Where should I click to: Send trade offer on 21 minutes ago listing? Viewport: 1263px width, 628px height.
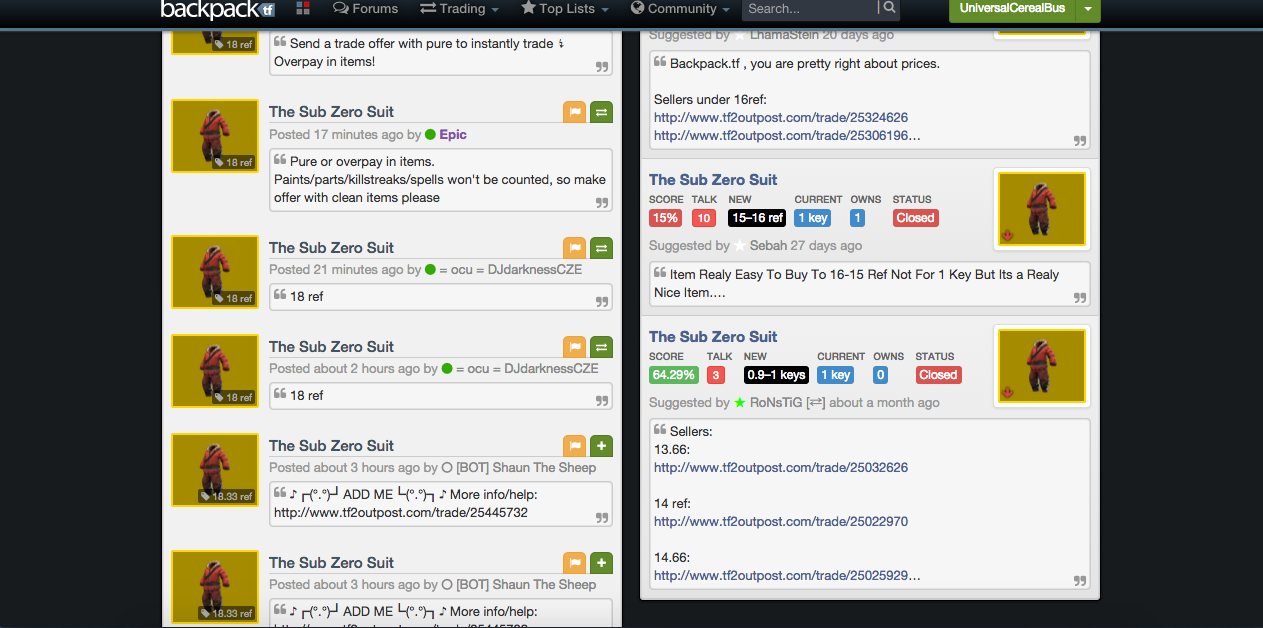[601, 248]
